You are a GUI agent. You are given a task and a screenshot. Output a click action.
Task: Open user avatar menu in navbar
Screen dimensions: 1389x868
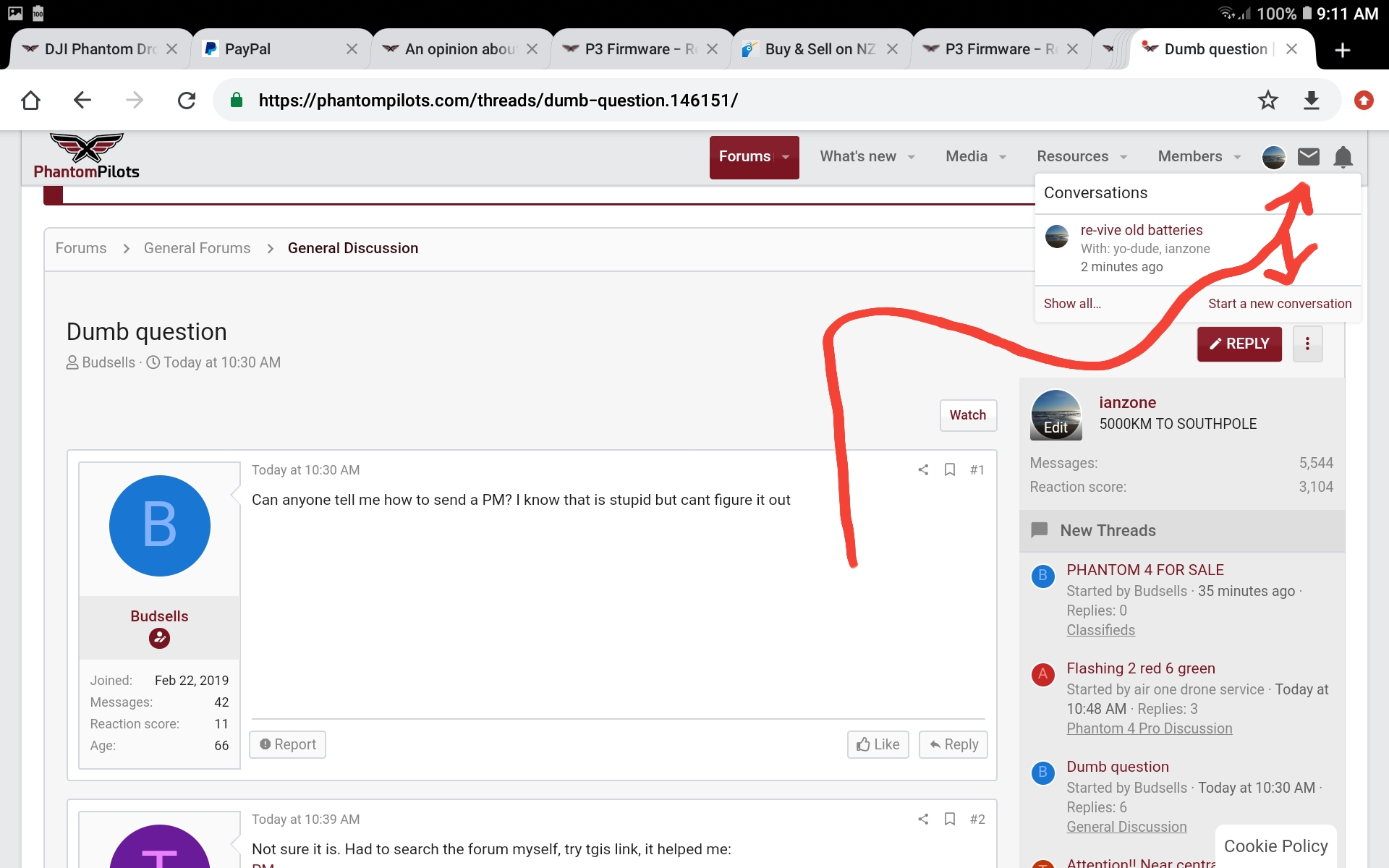point(1273,156)
